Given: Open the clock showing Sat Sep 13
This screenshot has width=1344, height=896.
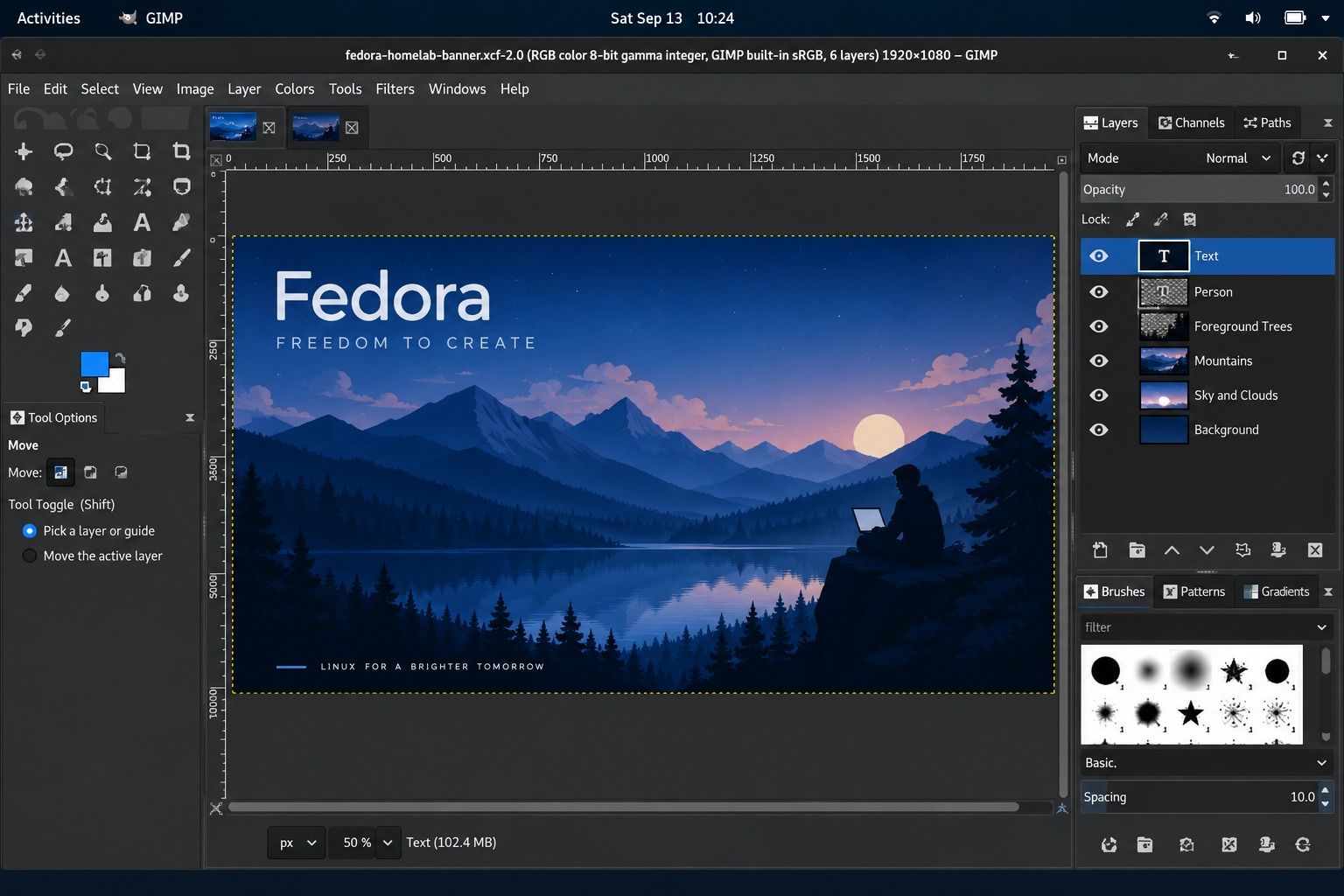Looking at the screenshot, I should [672, 17].
